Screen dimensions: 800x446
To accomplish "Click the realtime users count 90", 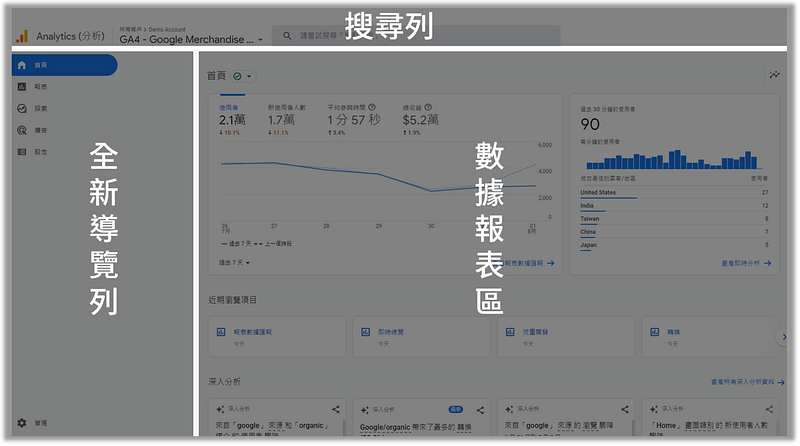I will [x=590, y=124].
